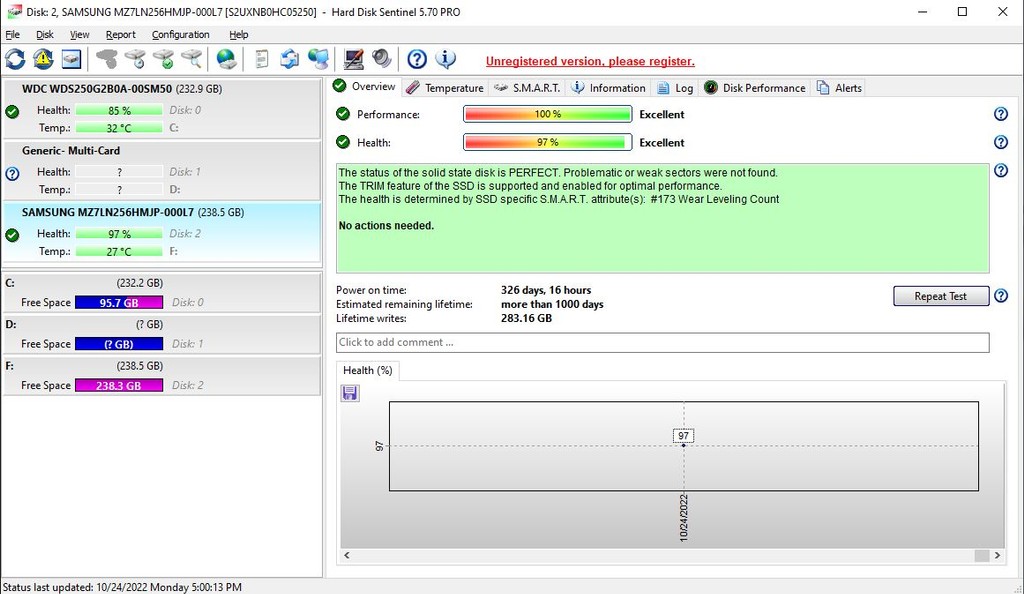
Task: Click the graph scrollbar right arrow
Action: (x=997, y=555)
